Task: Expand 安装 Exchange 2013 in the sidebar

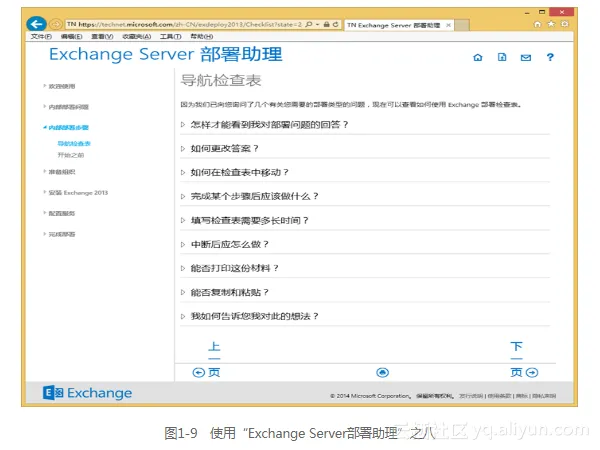Action: coord(77,192)
